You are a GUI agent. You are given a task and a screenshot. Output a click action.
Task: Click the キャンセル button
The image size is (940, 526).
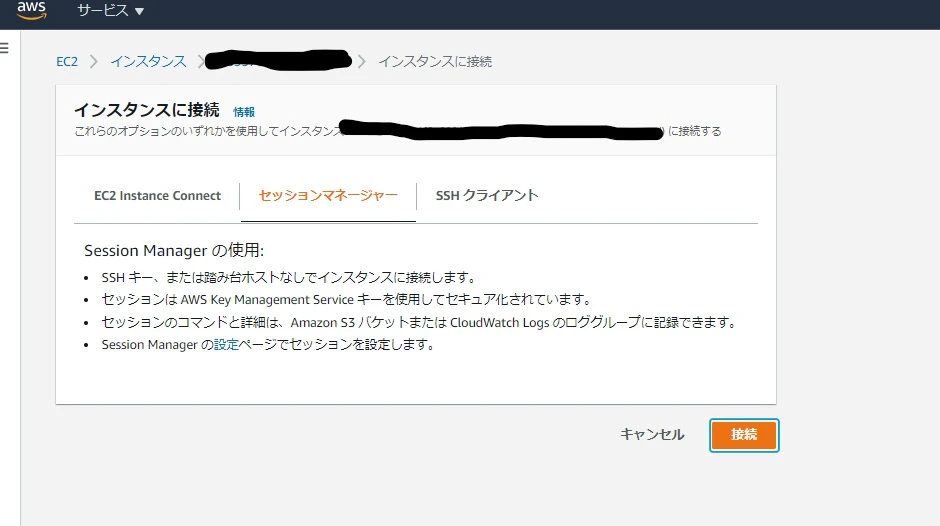coord(652,434)
